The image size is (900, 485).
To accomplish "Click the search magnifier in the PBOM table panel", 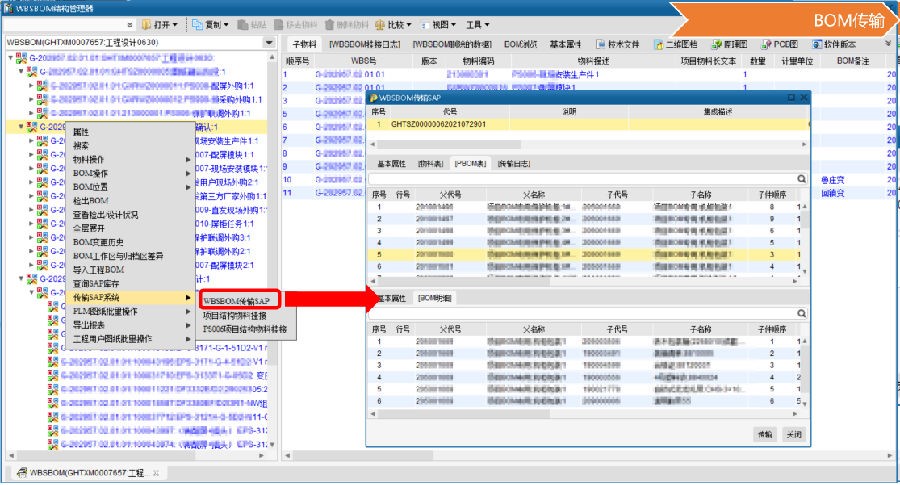I will (801, 177).
